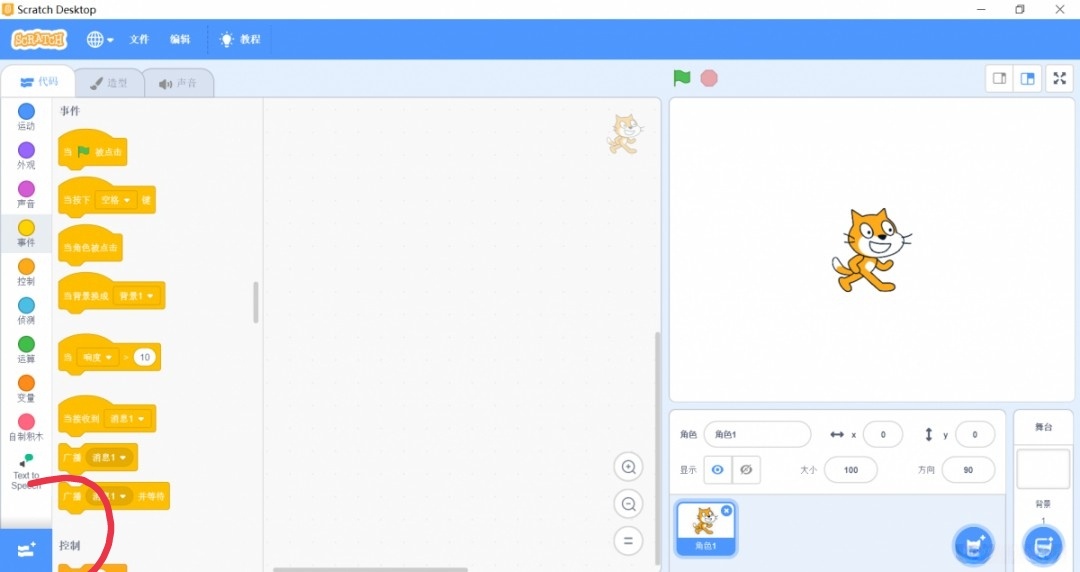Viewport: 1080px width, 572px height.
Task: Open the 响度 dropdown in block
Action: tap(98, 357)
